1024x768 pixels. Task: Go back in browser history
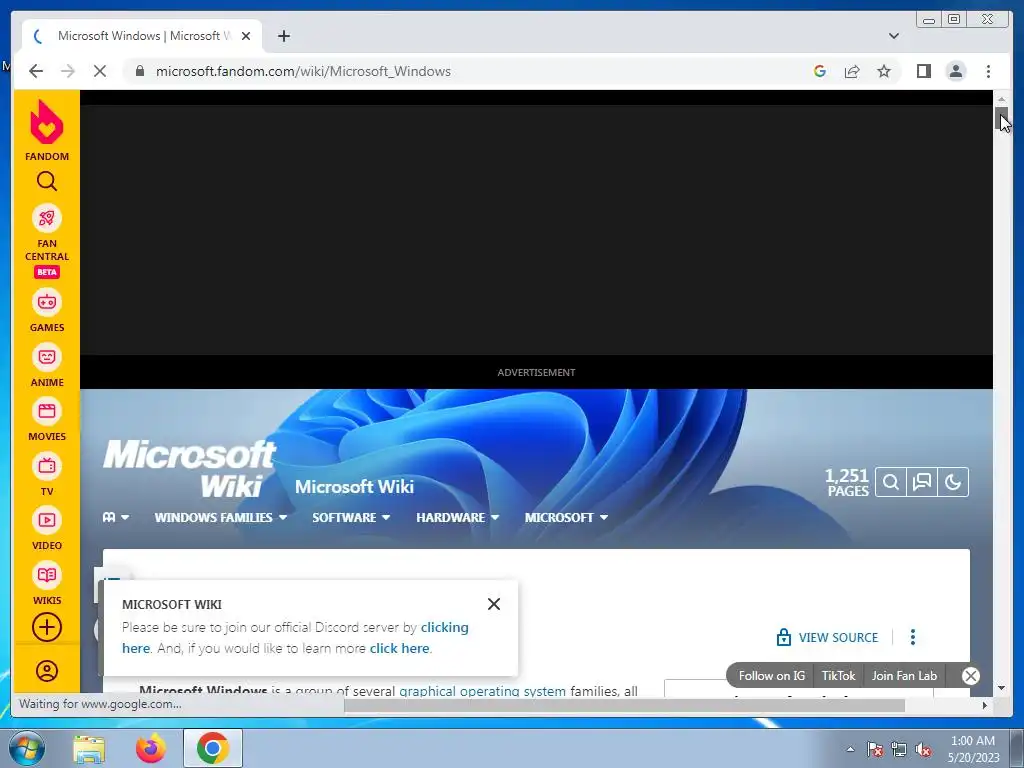[x=36, y=71]
